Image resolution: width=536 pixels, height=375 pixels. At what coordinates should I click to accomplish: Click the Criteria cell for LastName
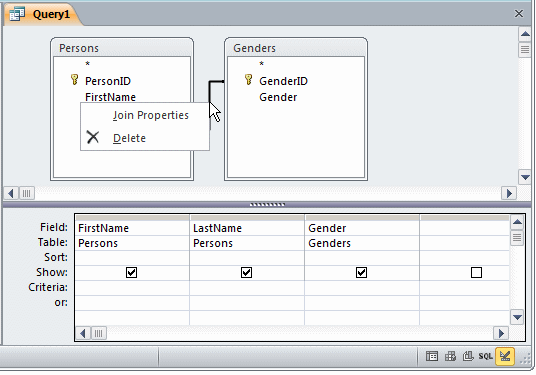[247, 288]
